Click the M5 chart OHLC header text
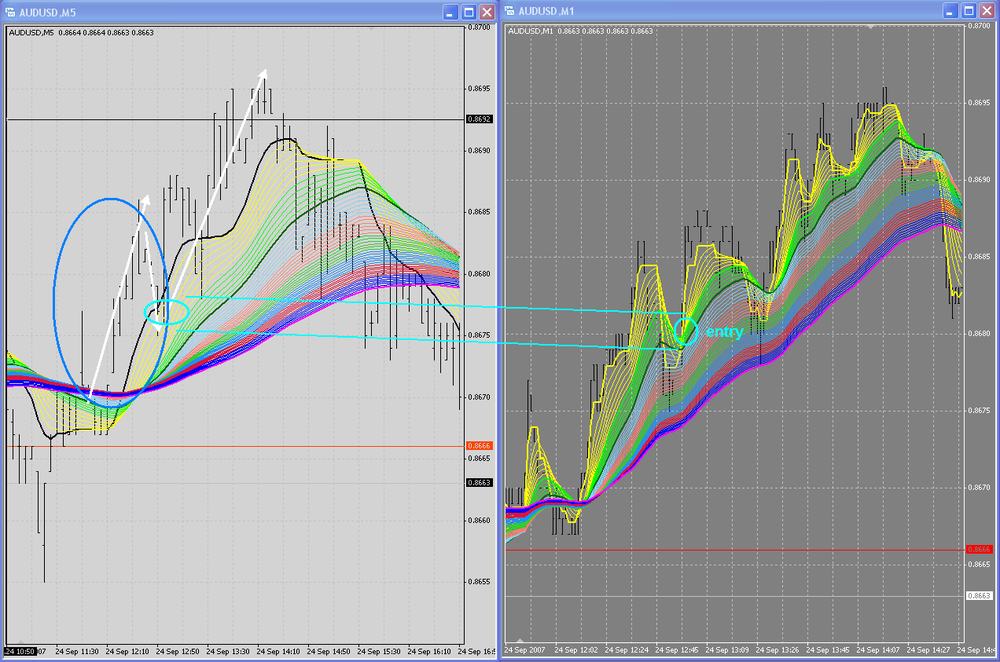This screenshot has width=1000, height=662. [x=81, y=33]
